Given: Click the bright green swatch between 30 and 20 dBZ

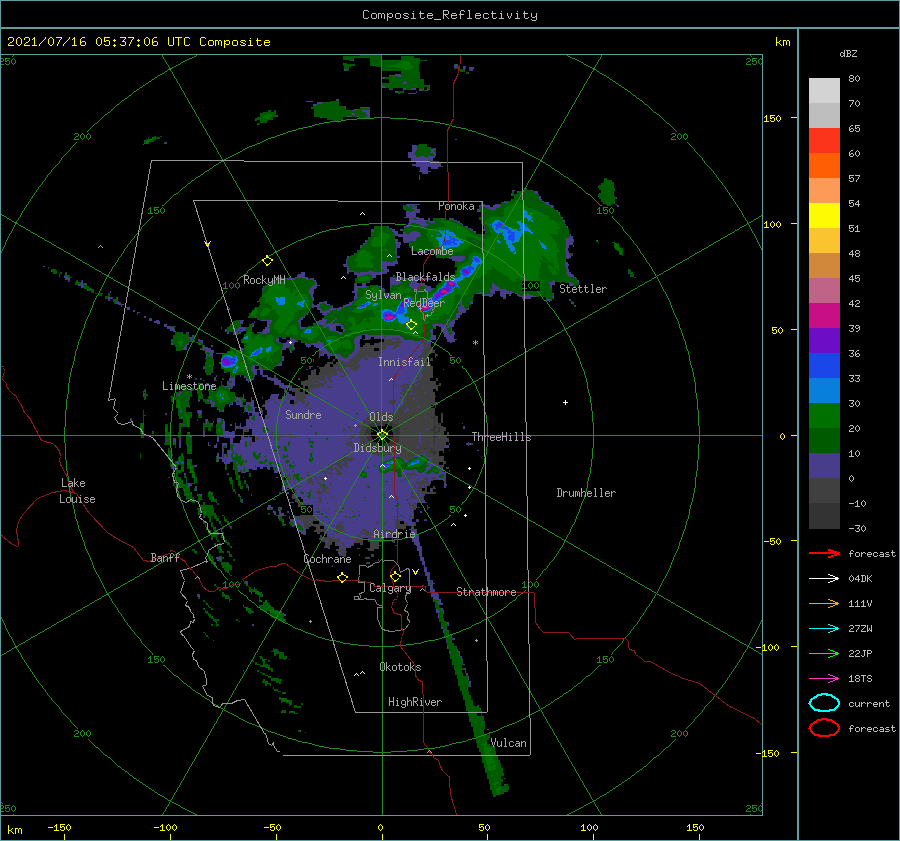Looking at the screenshot, I should [824, 416].
